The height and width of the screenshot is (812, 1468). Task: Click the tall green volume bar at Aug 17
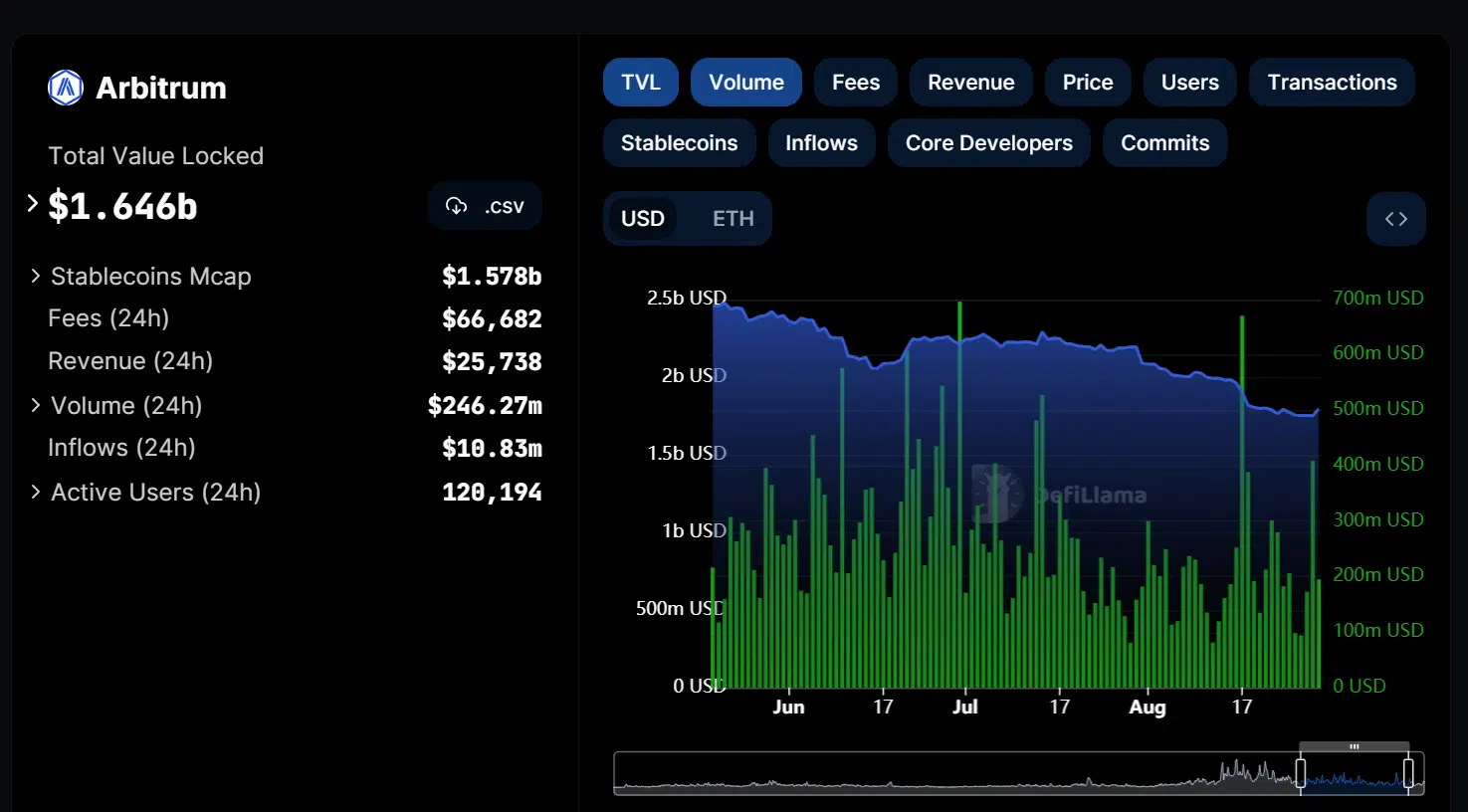1242,502
